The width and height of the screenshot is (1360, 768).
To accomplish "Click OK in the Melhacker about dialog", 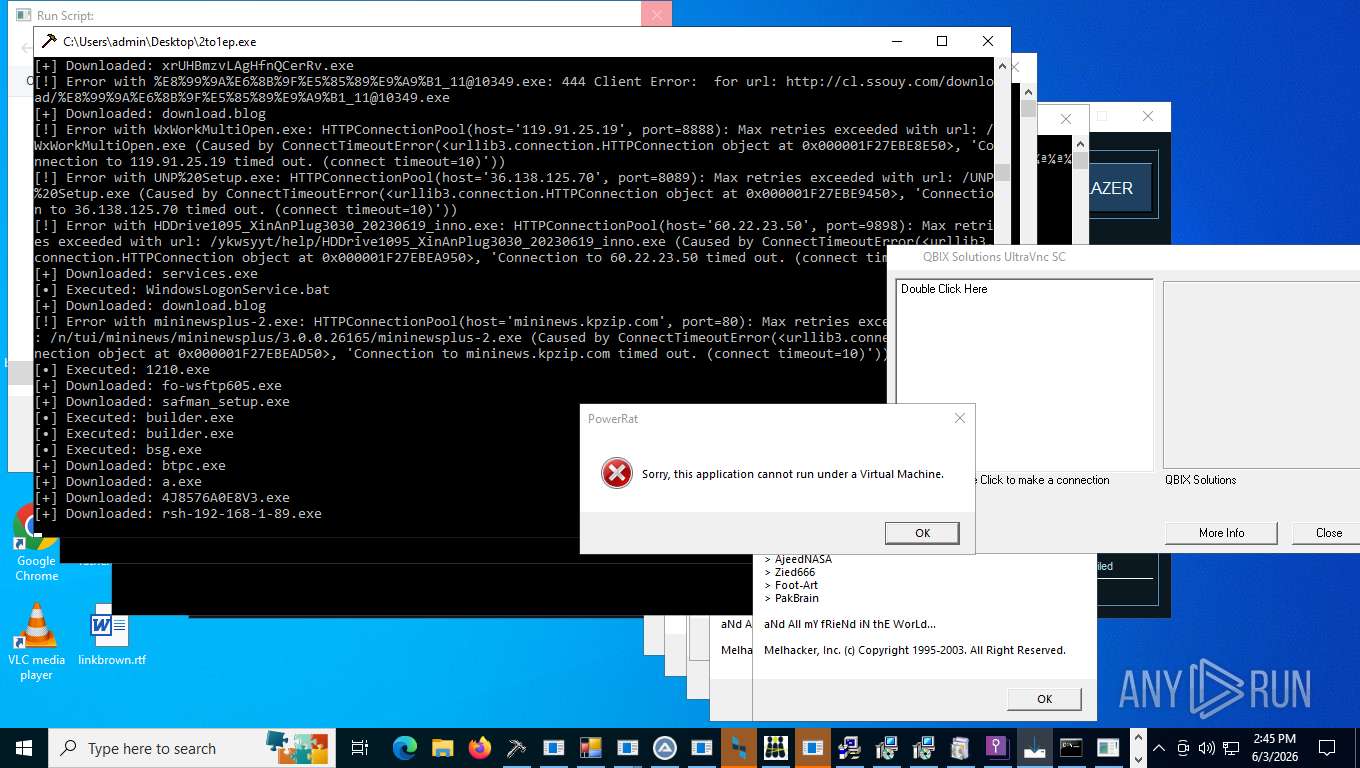I will 1044,699.
